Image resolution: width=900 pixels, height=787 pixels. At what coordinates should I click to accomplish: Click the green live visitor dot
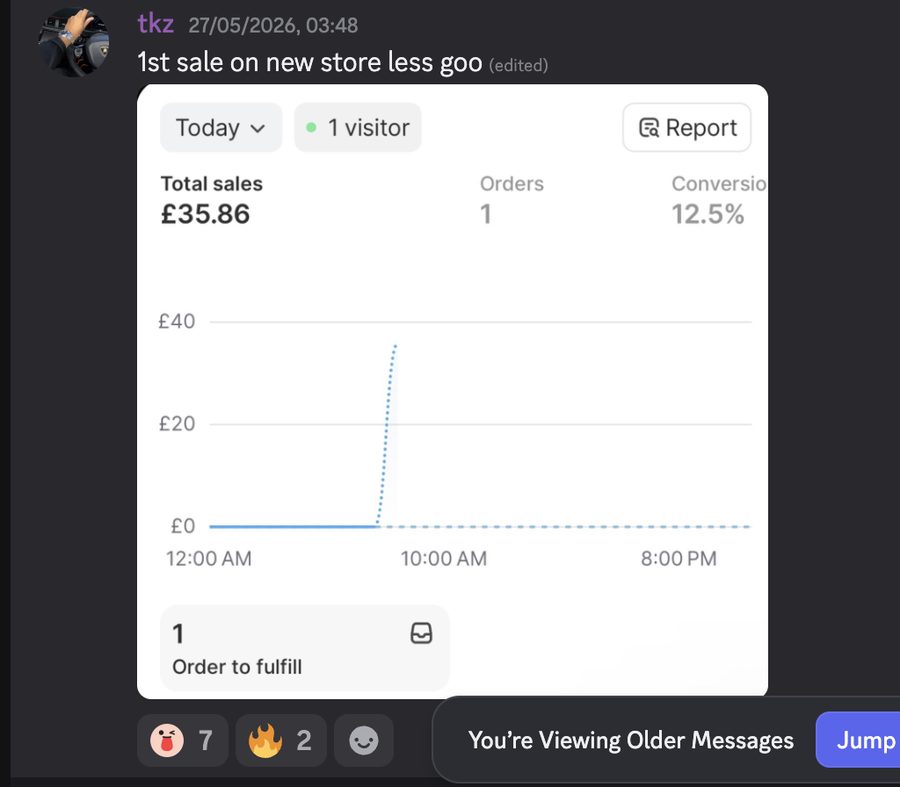[311, 127]
